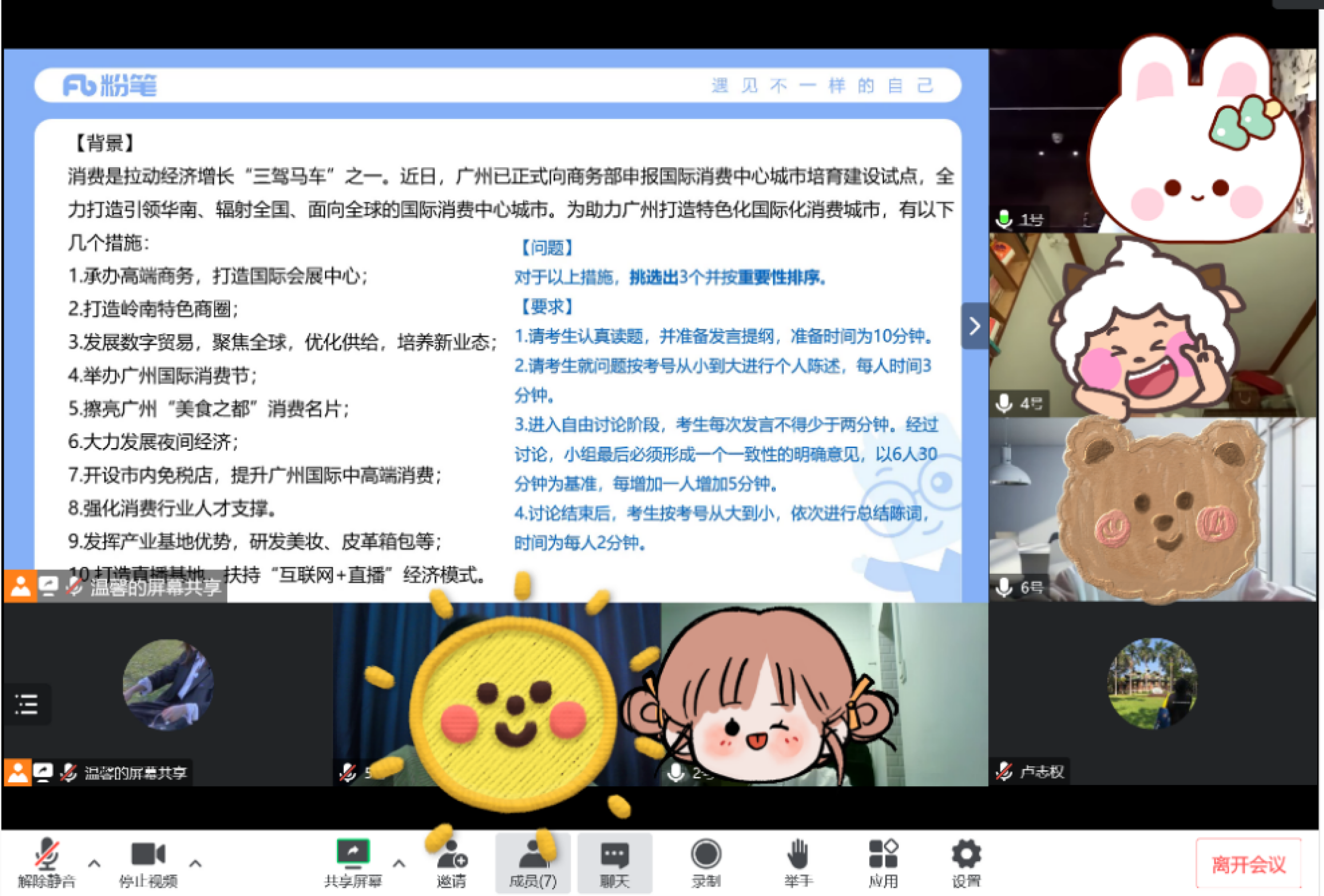
Task: Raise hand with 举手 icon
Action: tap(798, 855)
